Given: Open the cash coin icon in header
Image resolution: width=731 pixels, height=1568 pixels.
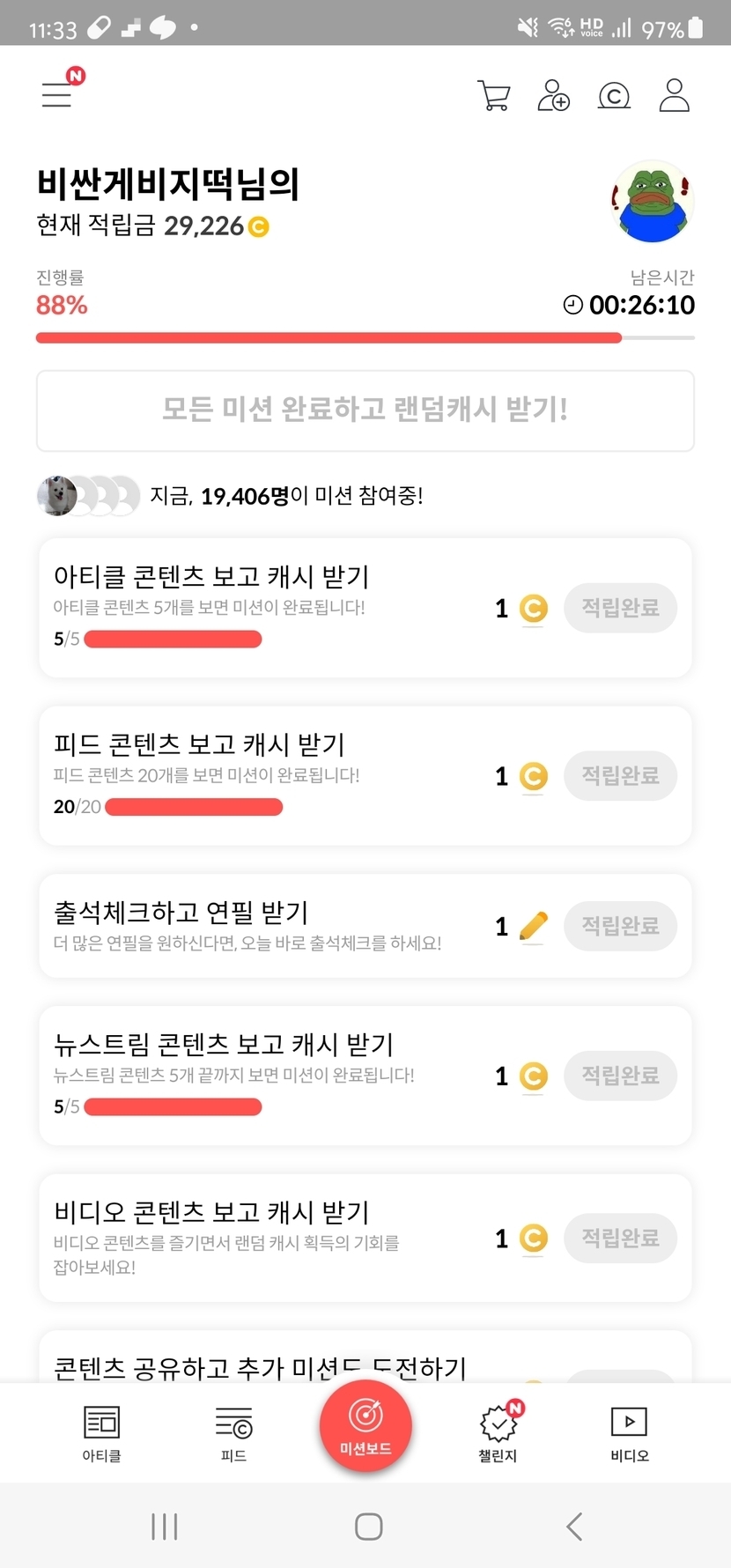Looking at the screenshot, I should (x=614, y=95).
